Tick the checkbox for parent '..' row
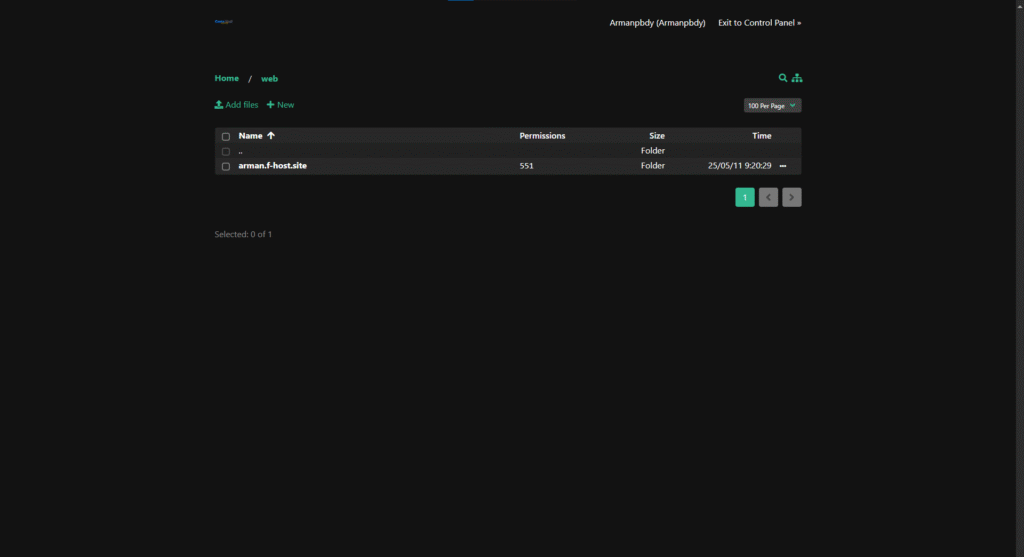Image resolution: width=1024 pixels, height=557 pixels. coord(226,151)
